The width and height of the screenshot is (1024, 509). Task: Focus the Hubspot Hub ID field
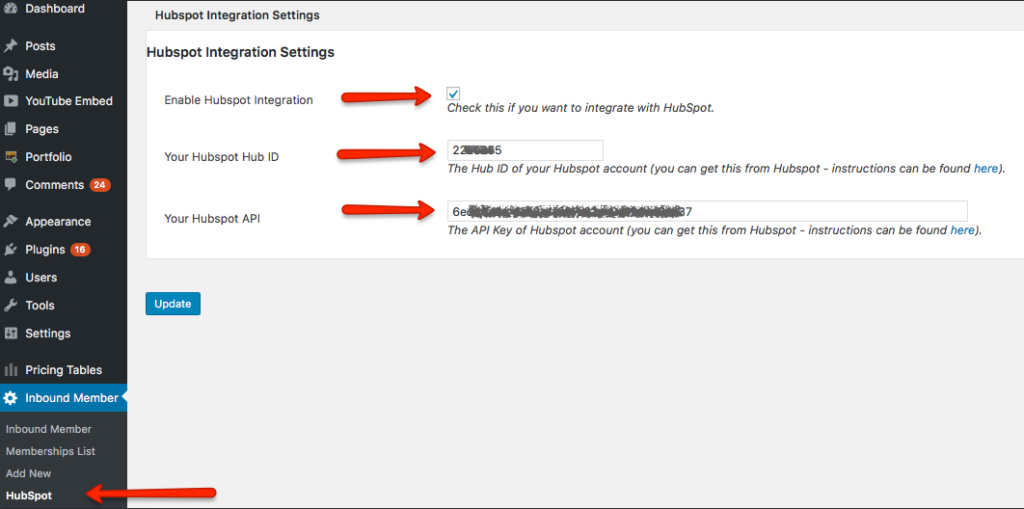pyautogui.click(x=525, y=150)
